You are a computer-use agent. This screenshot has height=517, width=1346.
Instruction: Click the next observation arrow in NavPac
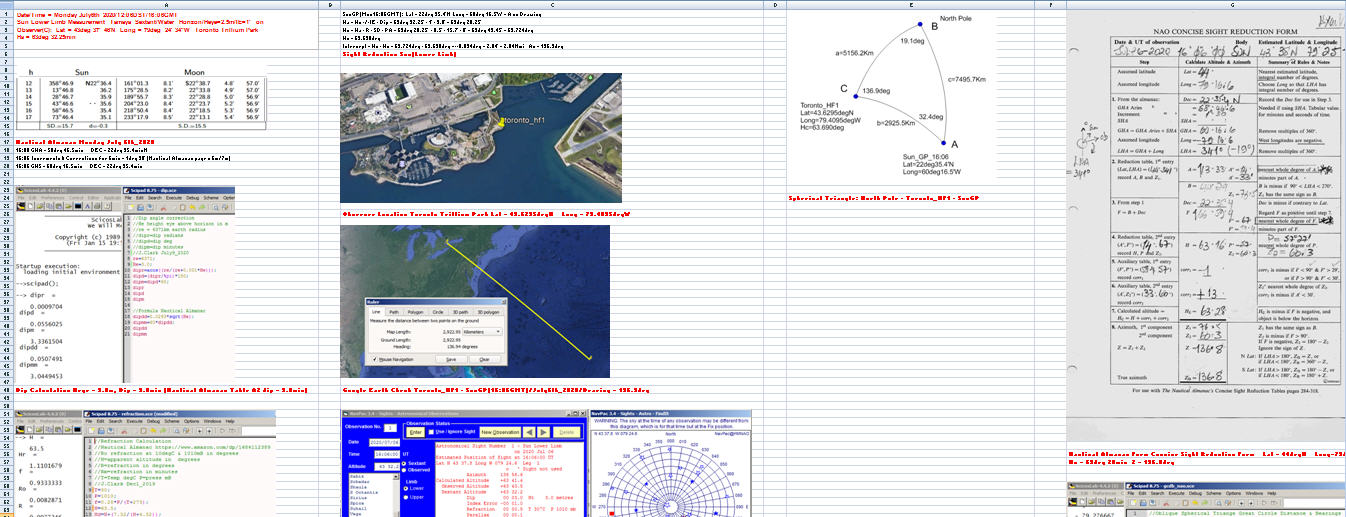543,431
